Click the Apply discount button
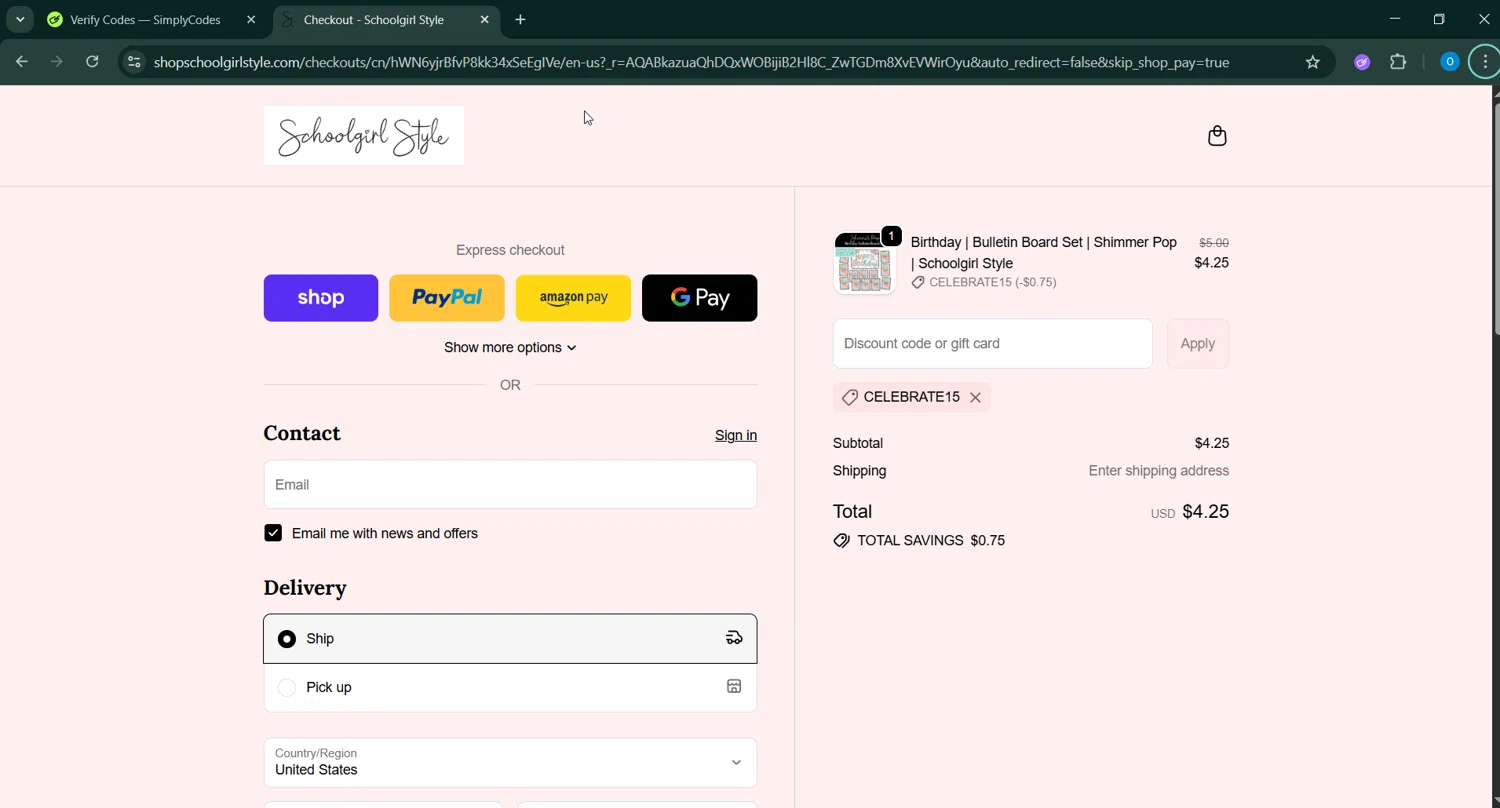The width and height of the screenshot is (1500, 808). click(1198, 343)
